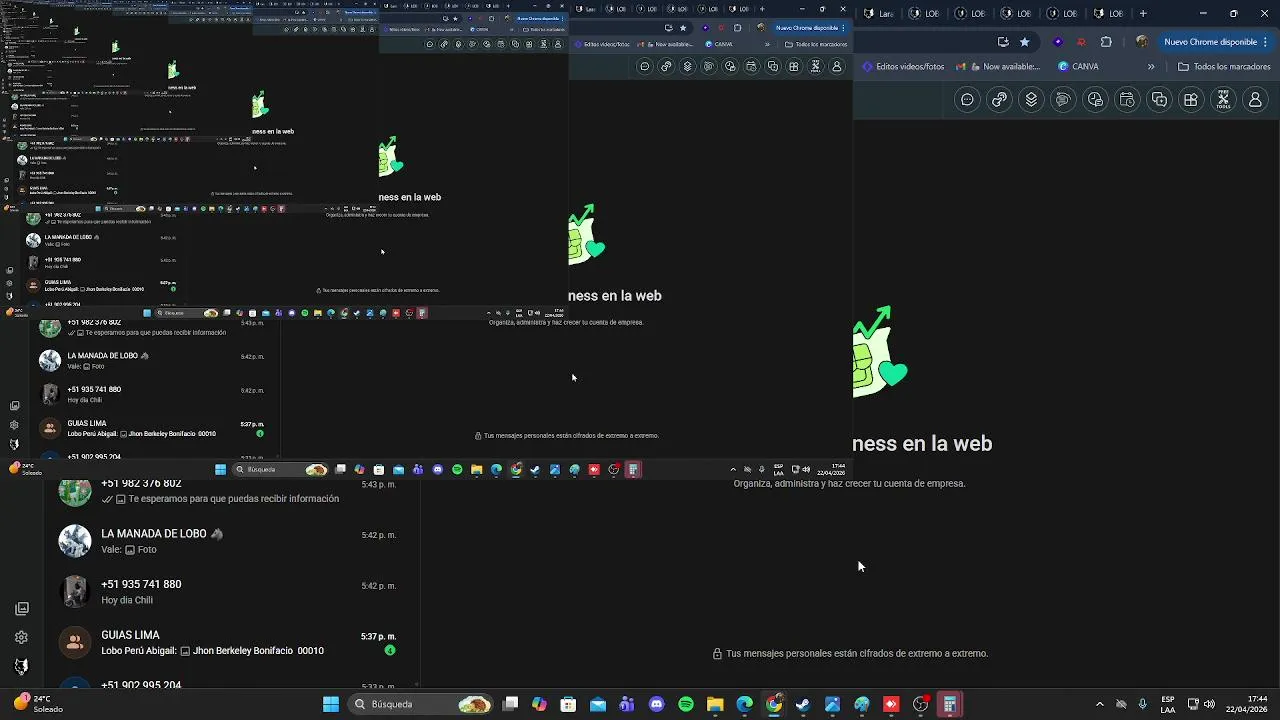The image size is (1280, 720).
Task: Open the Start button on the full-size taskbar
Action: pos(331,704)
